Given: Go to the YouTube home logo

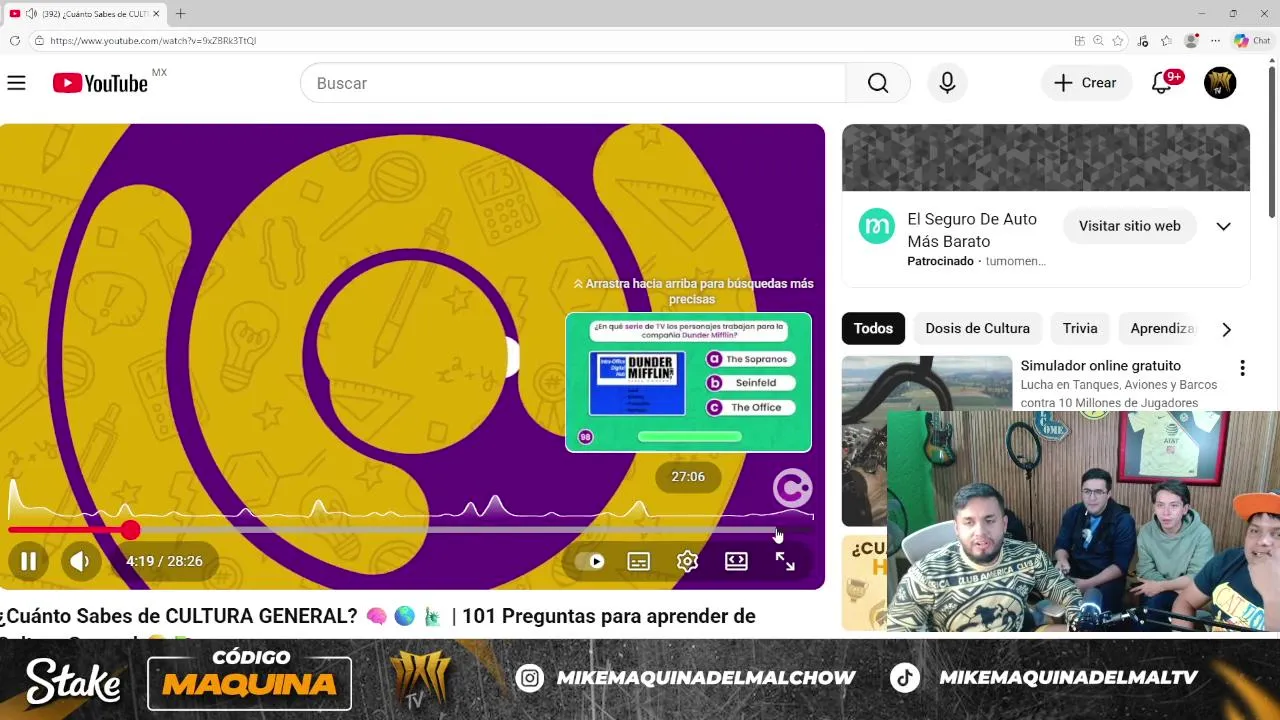Looking at the screenshot, I should [100, 83].
